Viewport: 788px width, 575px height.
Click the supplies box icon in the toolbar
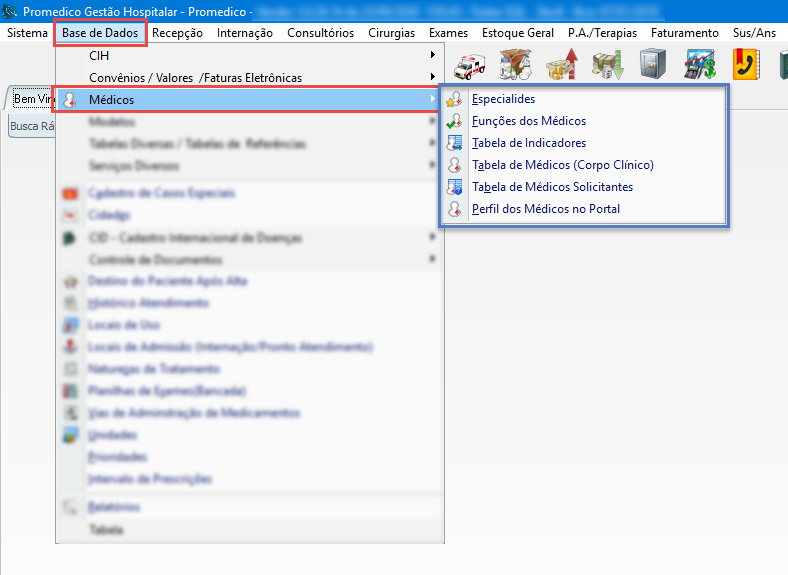[x=516, y=65]
